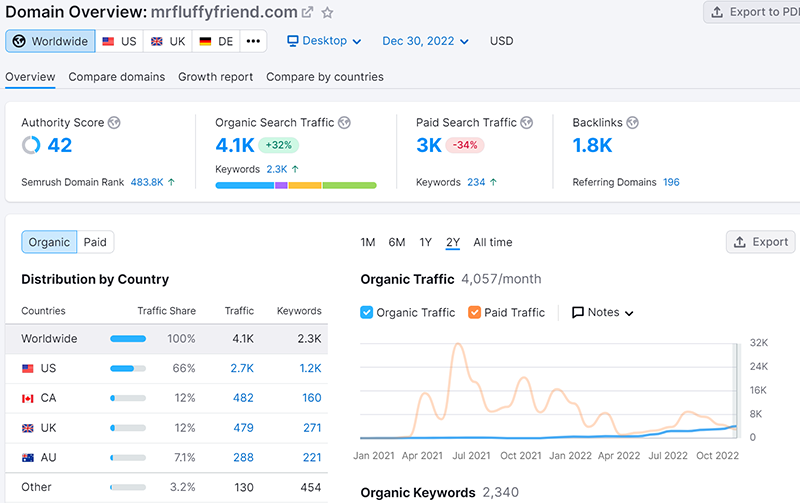Viewport: 800px width, 503px height.
Task: Go to the Compare domains tab
Action: pos(117,77)
